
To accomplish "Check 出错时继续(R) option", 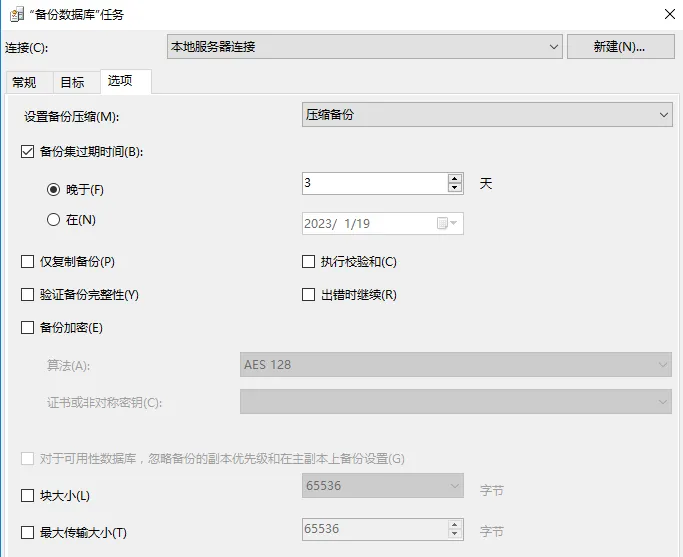I will [308, 295].
